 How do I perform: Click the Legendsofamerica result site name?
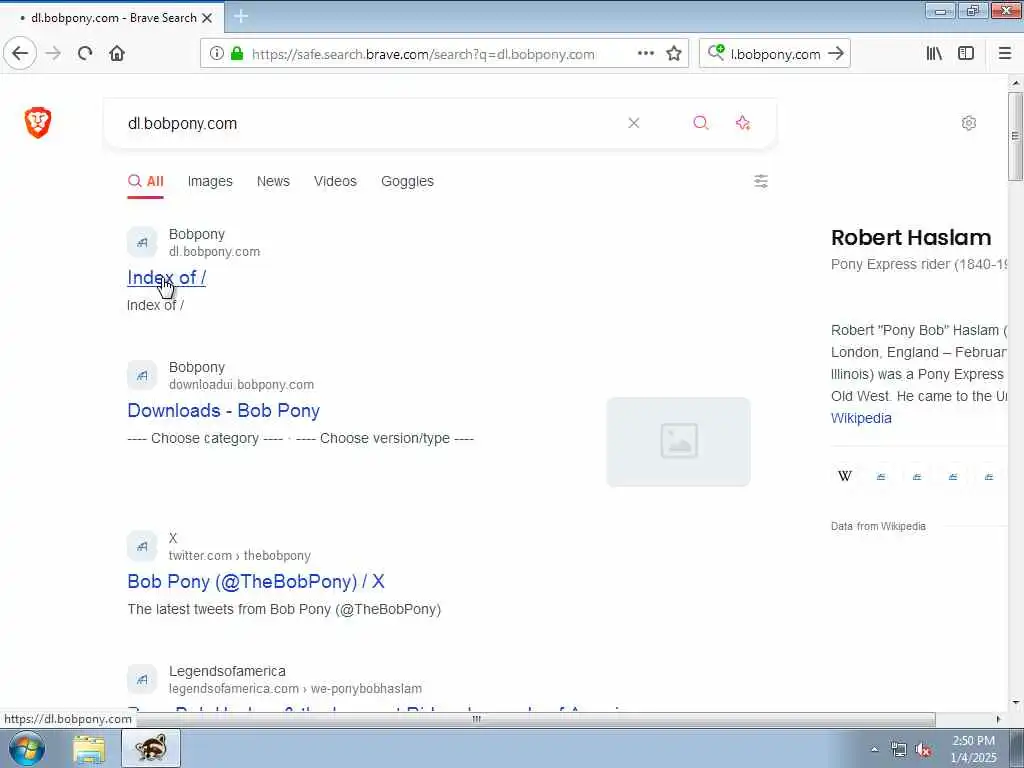click(227, 671)
